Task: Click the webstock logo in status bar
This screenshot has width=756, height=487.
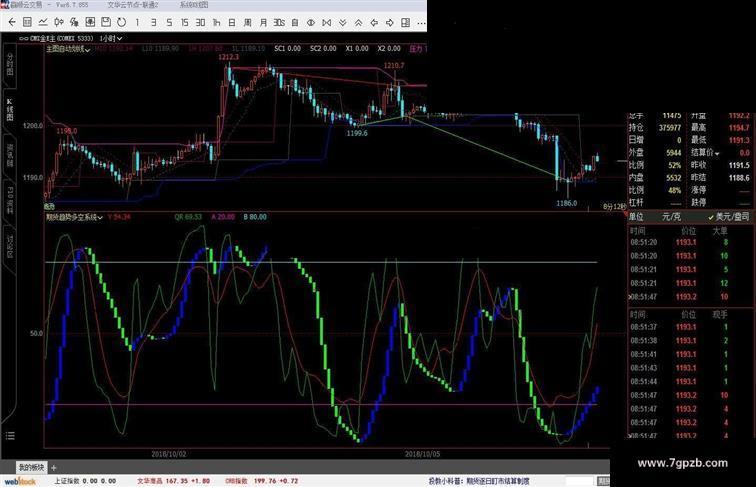Action: [20, 481]
